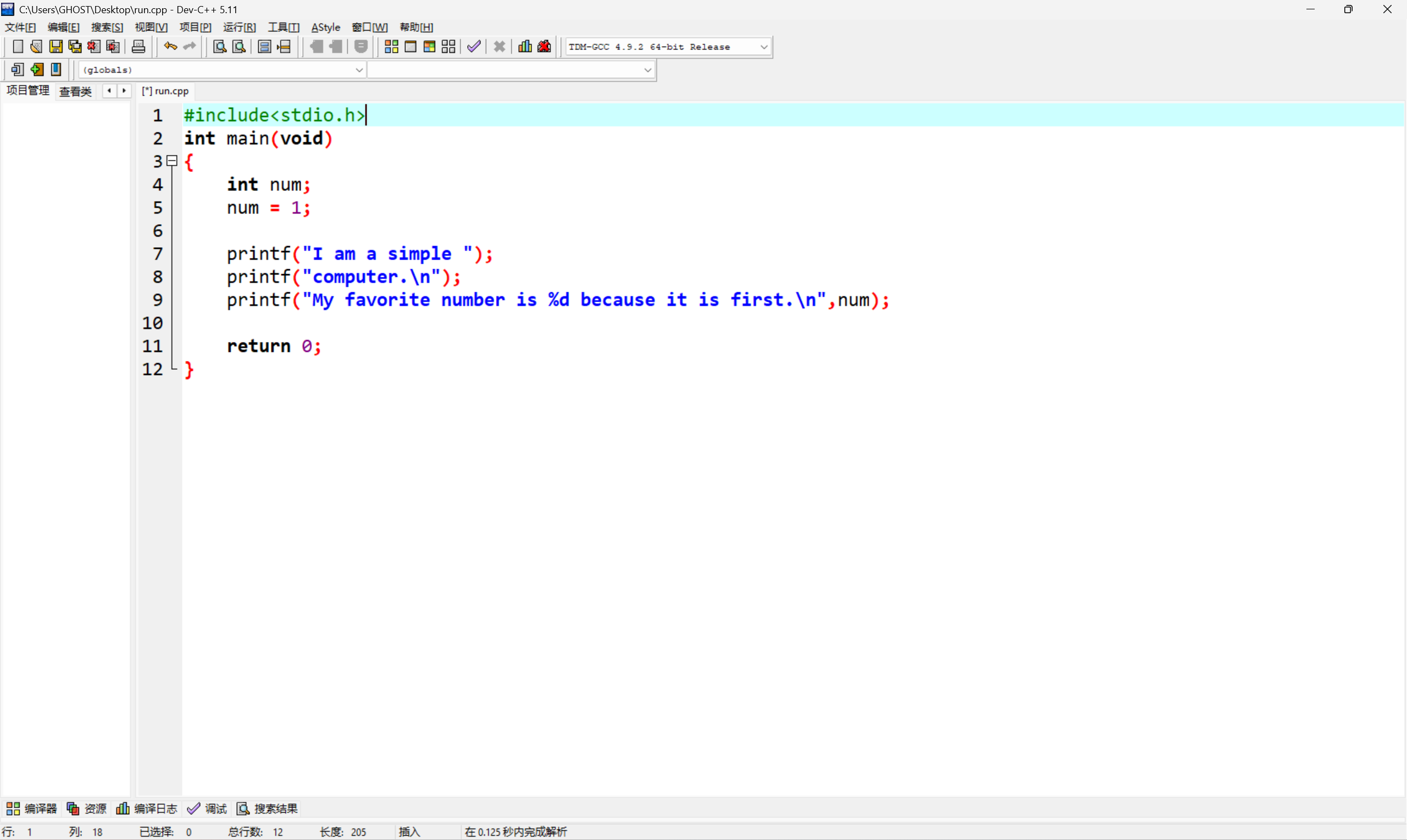Screen dimensions: 1407x840
Task: Open the TDM-GCC compiler selection dropdown
Action: tap(764, 47)
